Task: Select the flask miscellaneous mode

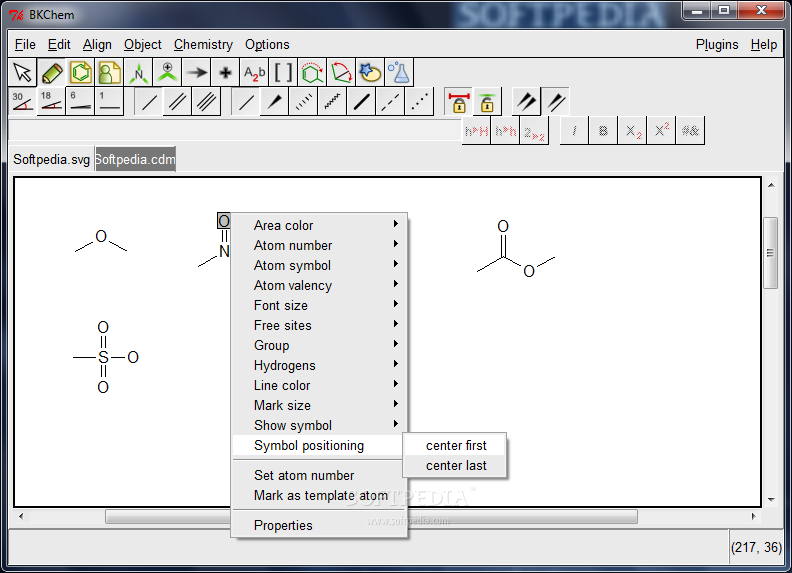Action: (399, 73)
